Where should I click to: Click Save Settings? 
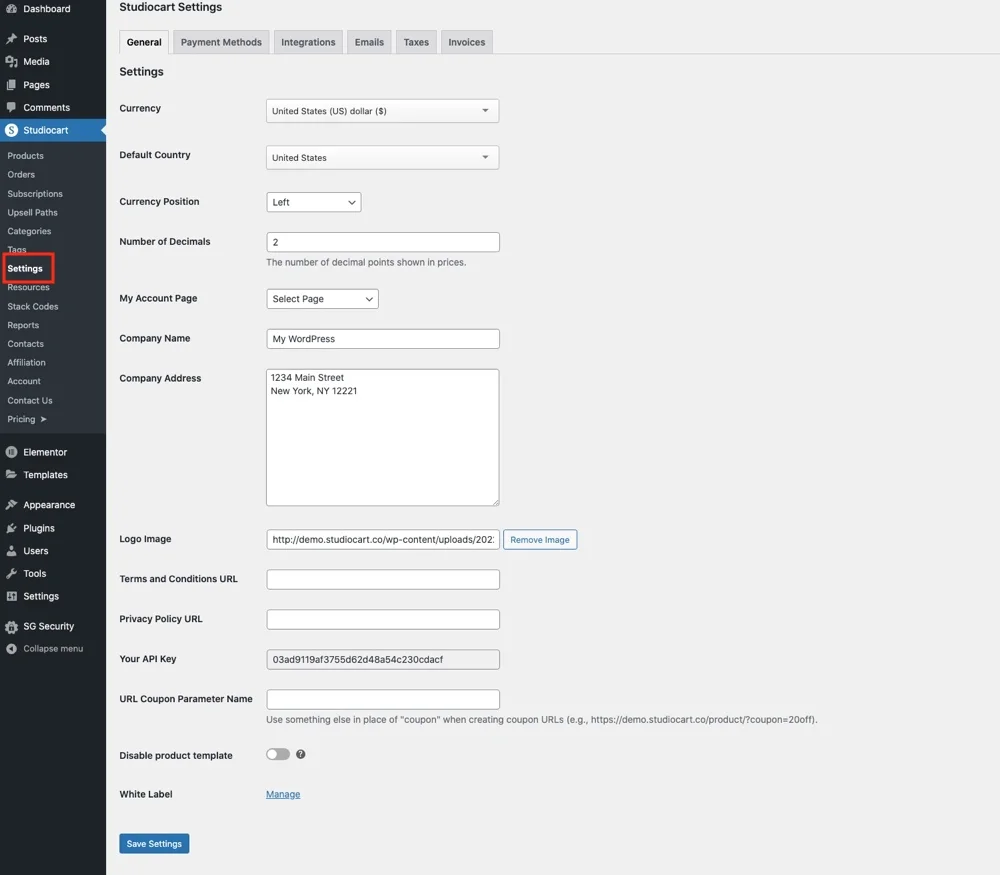pos(153,843)
